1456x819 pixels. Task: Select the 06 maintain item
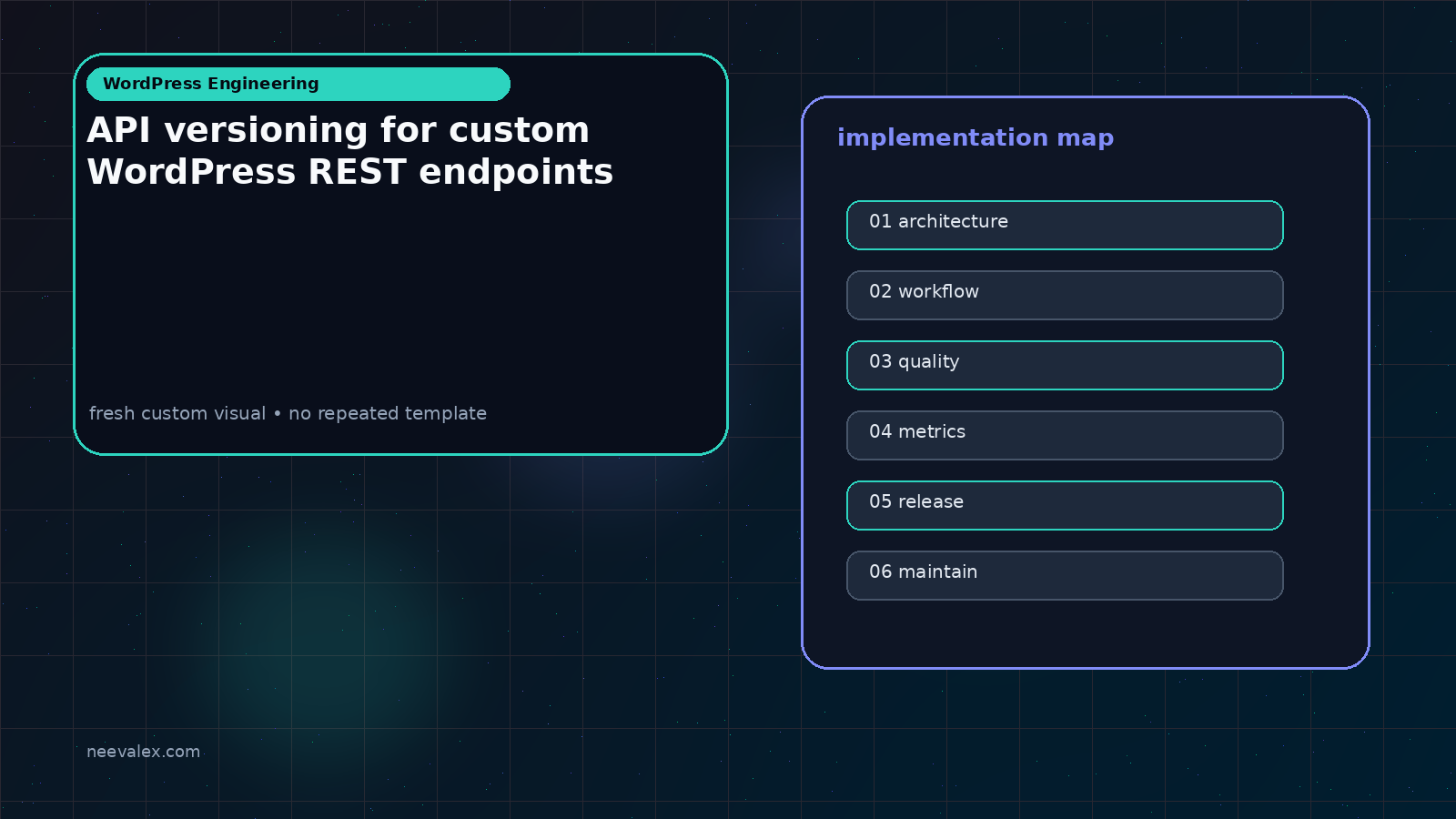click(1065, 575)
